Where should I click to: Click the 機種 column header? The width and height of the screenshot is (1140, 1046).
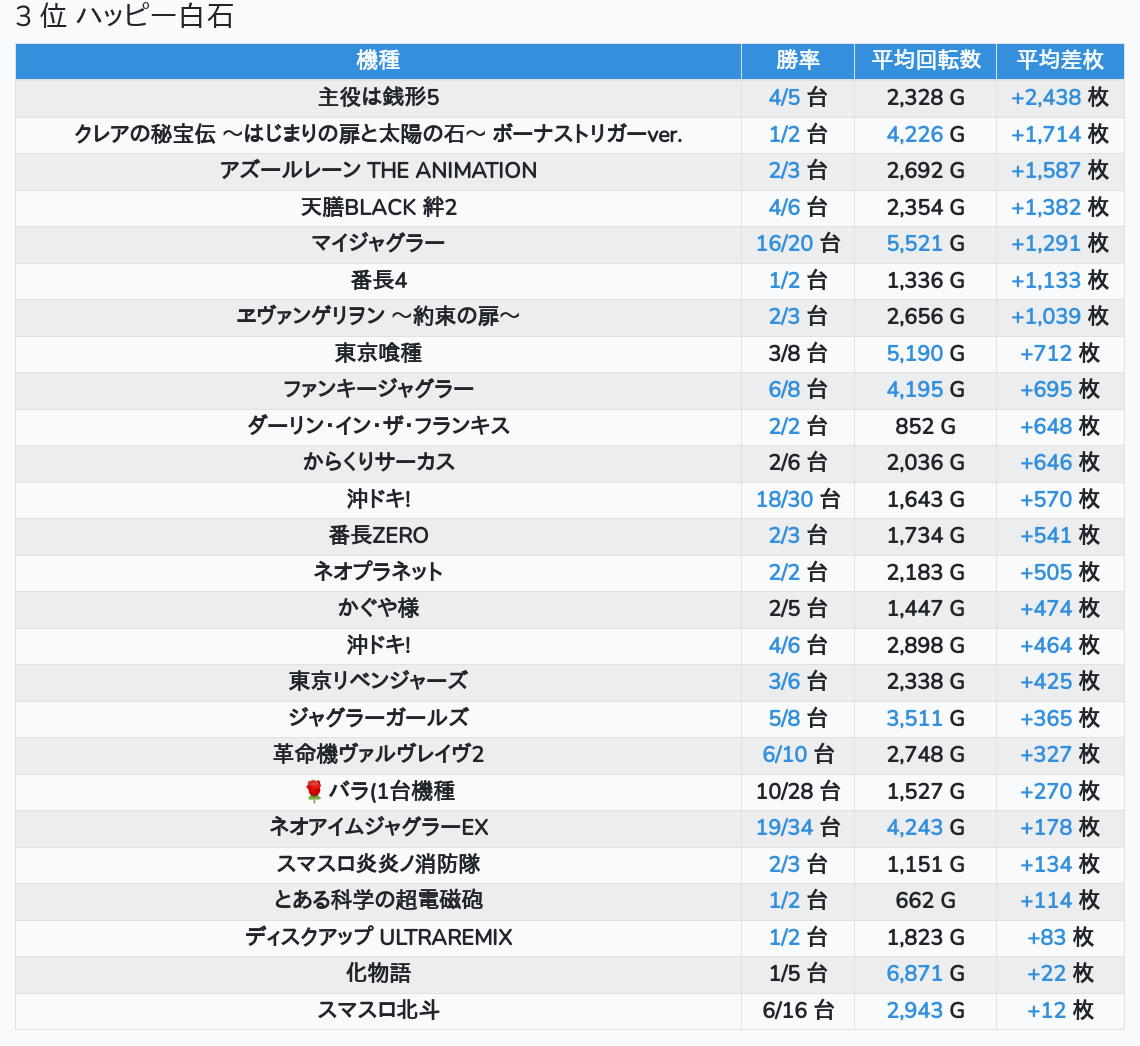coord(378,60)
